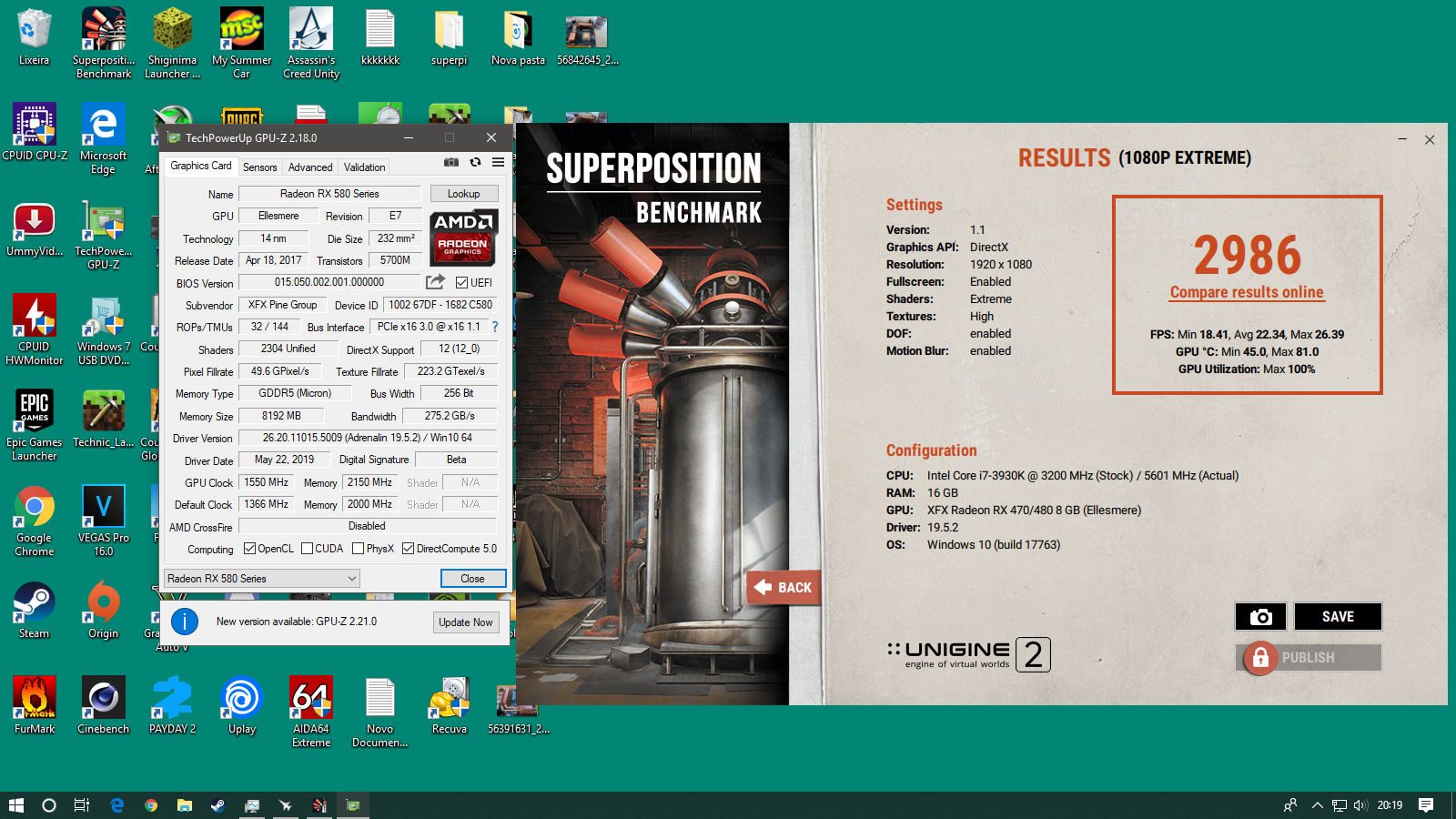Open the notification action center
Viewport: 1456px width, 819px height.
[x=1426, y=805]
